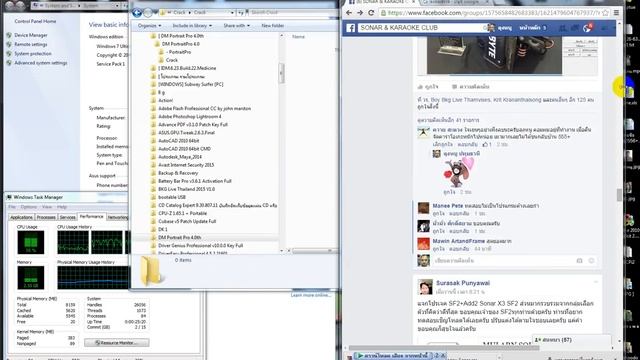Click the emoji icon in comment box
The width and height of the screenshot is (640, 360).
[x=591, y=260]
